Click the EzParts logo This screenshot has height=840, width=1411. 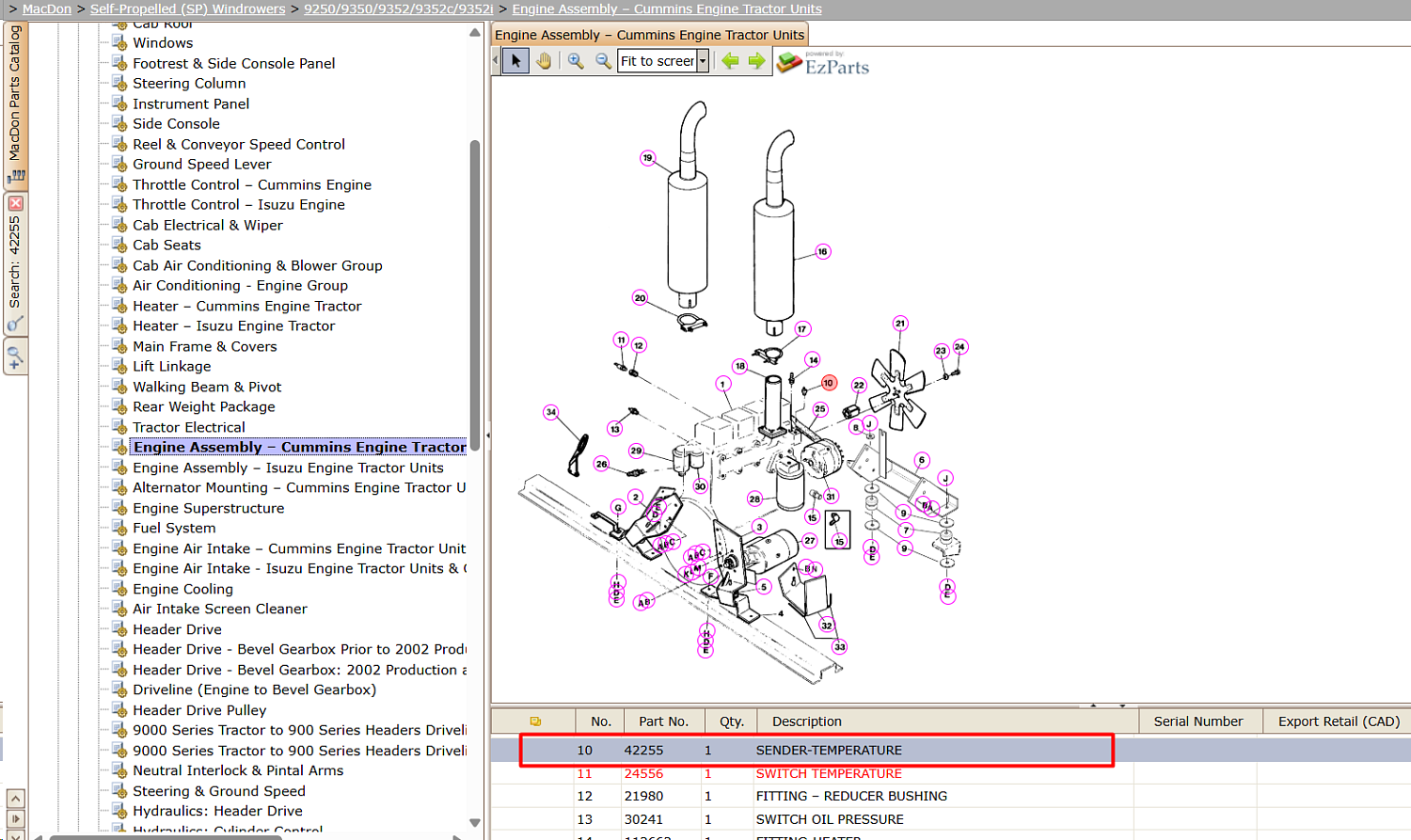coord(823,63)
